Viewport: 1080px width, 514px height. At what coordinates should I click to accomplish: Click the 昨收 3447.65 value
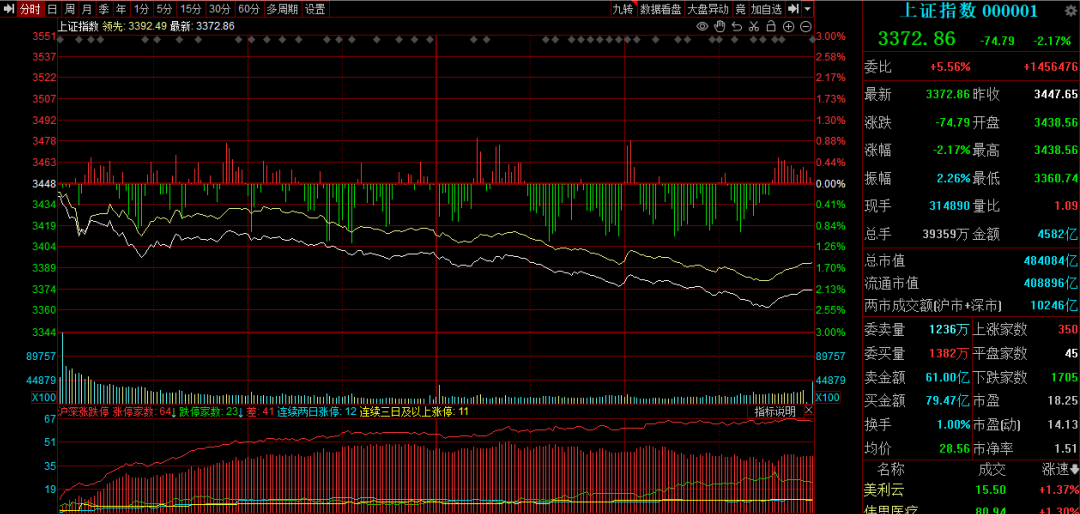click(1055, 94)
